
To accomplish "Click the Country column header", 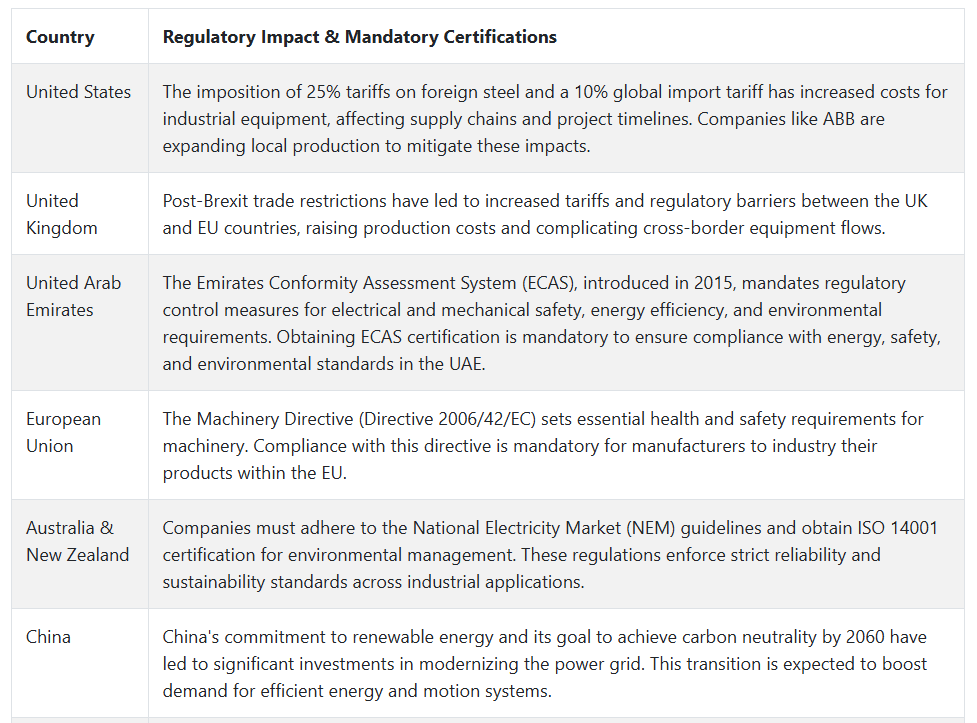I will [60, 37].
